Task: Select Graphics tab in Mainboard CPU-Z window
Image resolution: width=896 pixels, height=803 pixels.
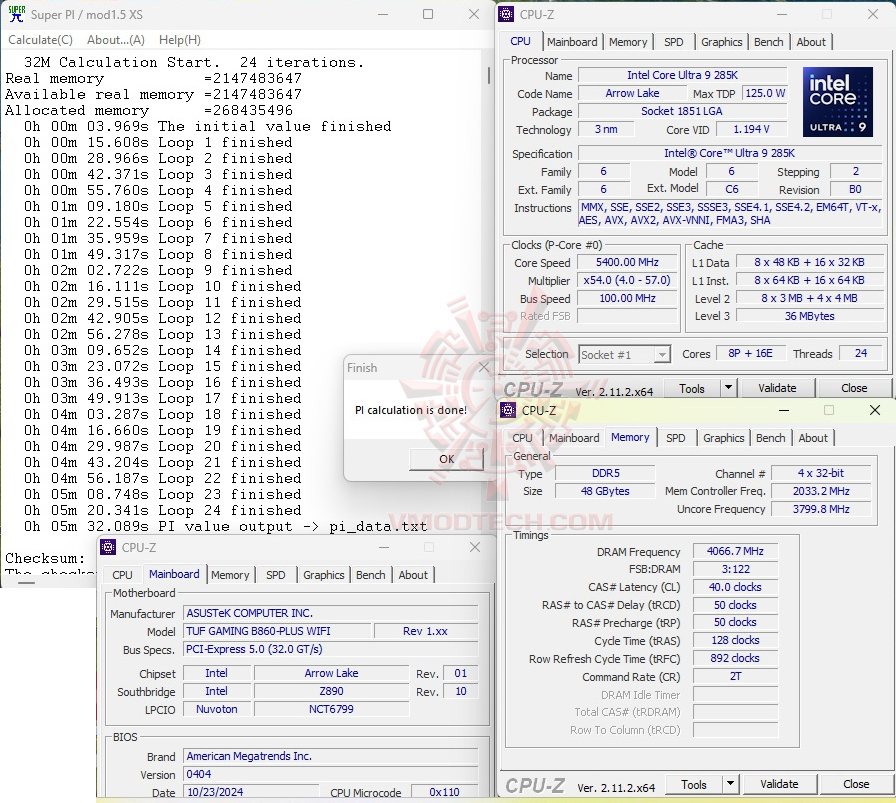Action: [x=323, y=575]
